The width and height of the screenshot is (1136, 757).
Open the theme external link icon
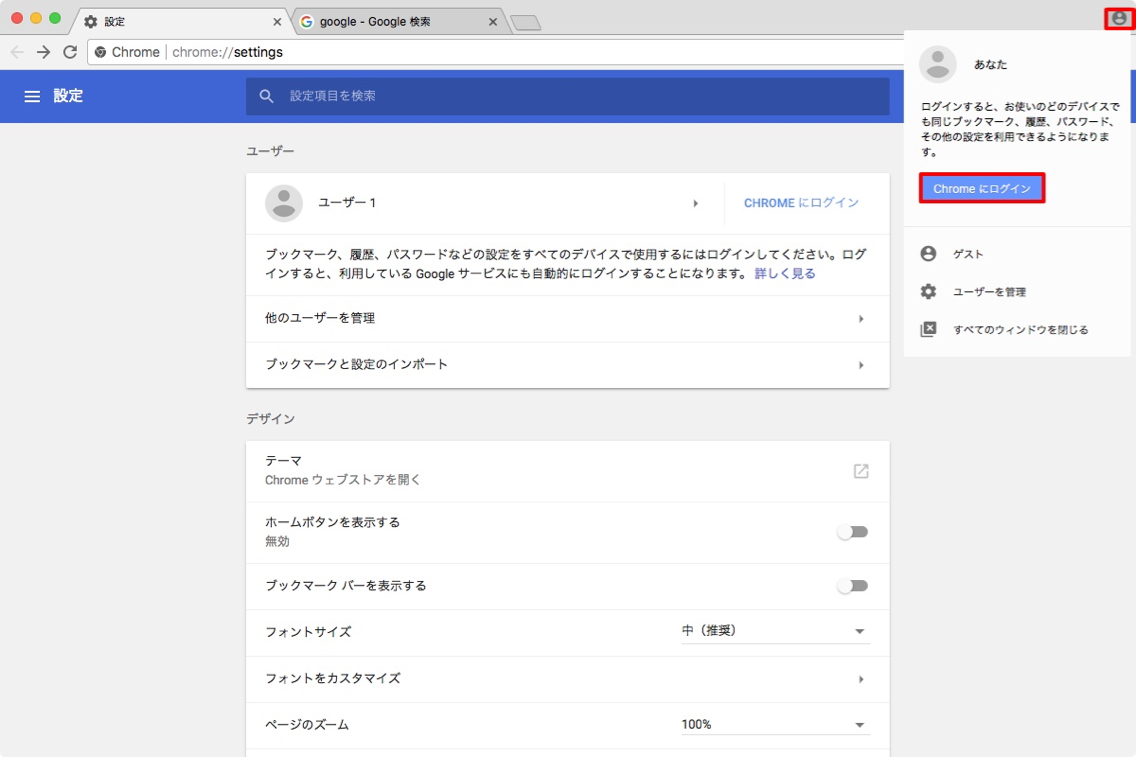click(861, 471)
